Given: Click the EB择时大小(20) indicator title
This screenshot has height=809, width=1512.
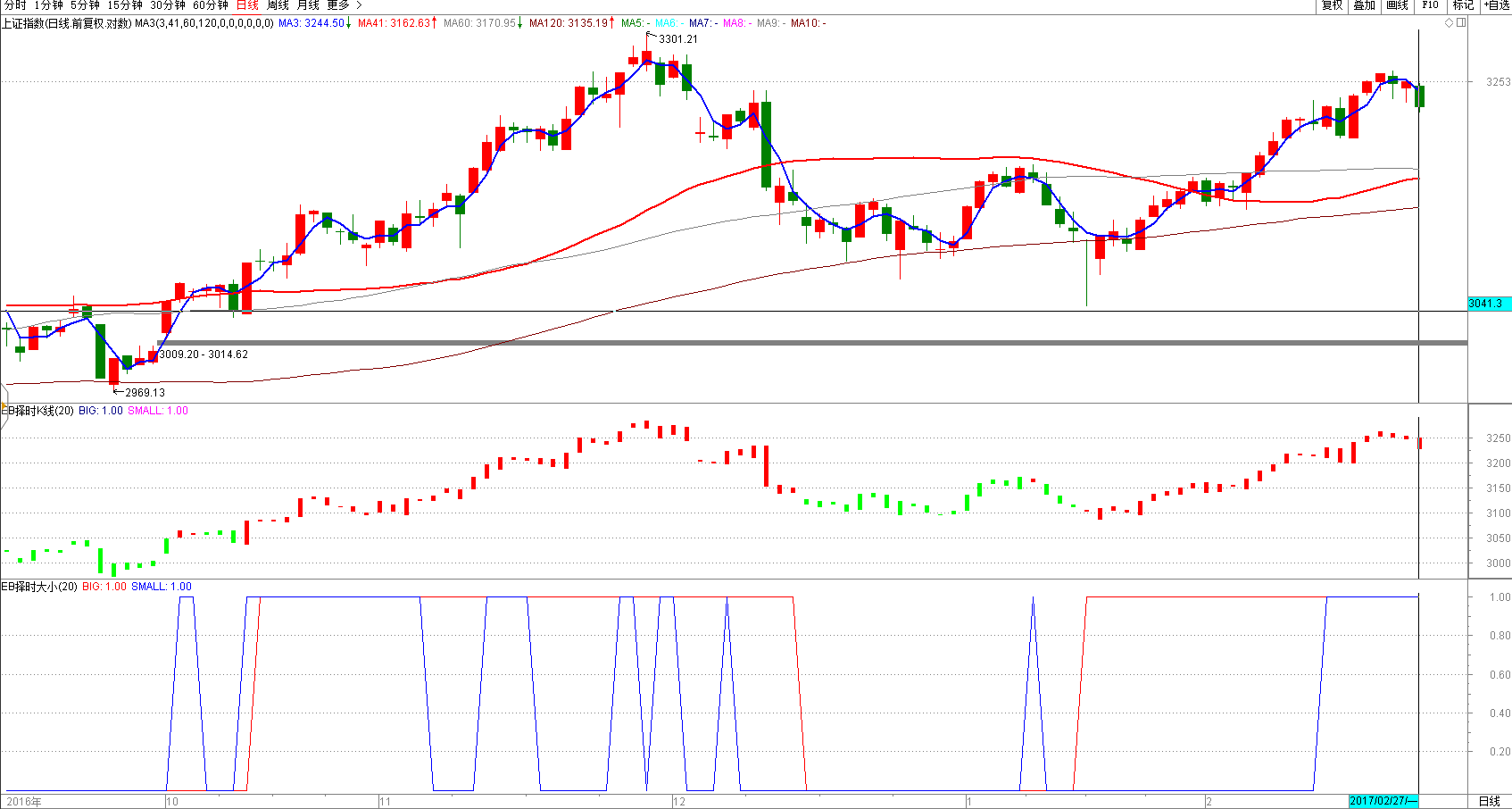Looking at the screenshot, I should [39, 587].
